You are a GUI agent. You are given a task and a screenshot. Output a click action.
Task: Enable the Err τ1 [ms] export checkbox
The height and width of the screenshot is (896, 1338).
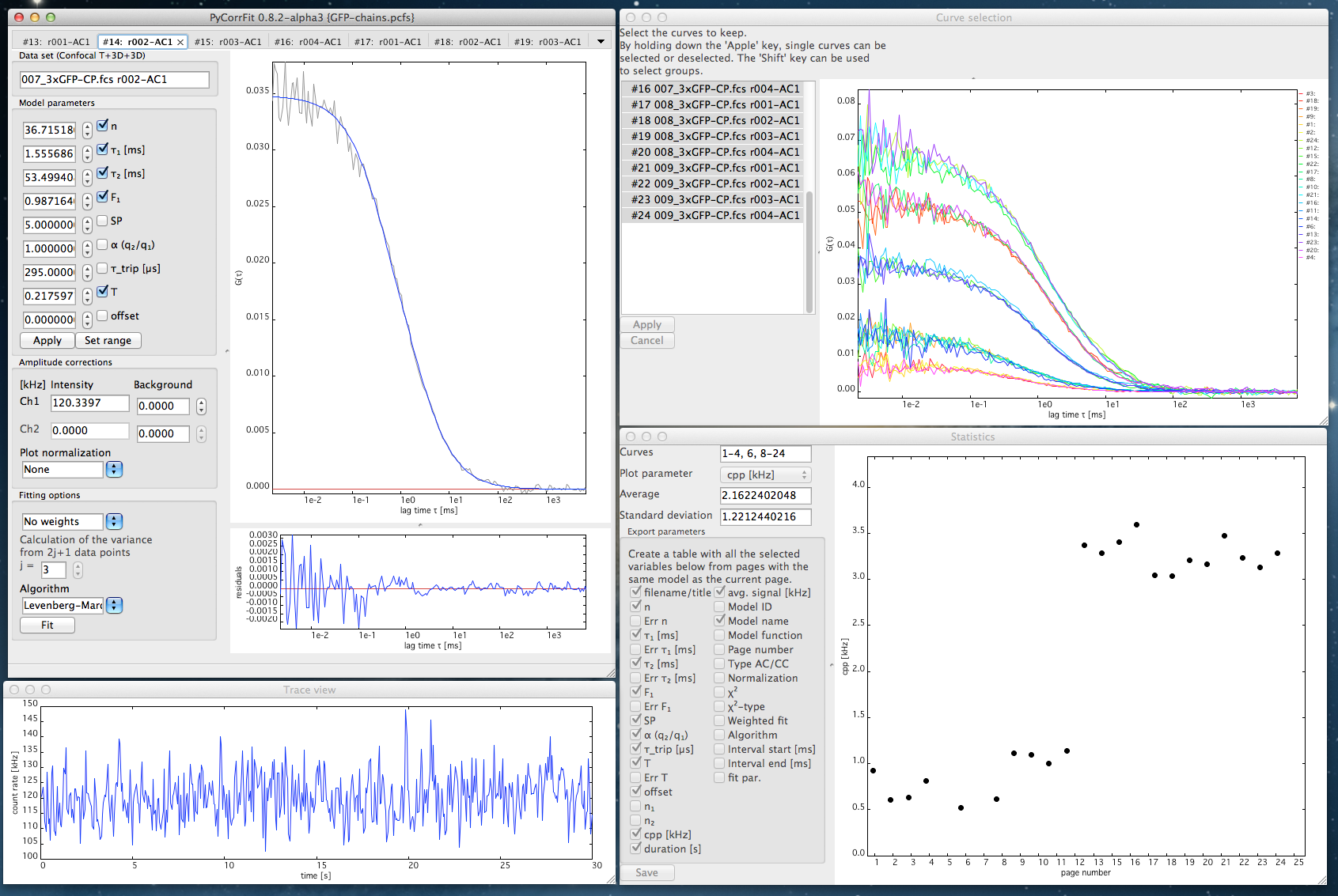635,649
